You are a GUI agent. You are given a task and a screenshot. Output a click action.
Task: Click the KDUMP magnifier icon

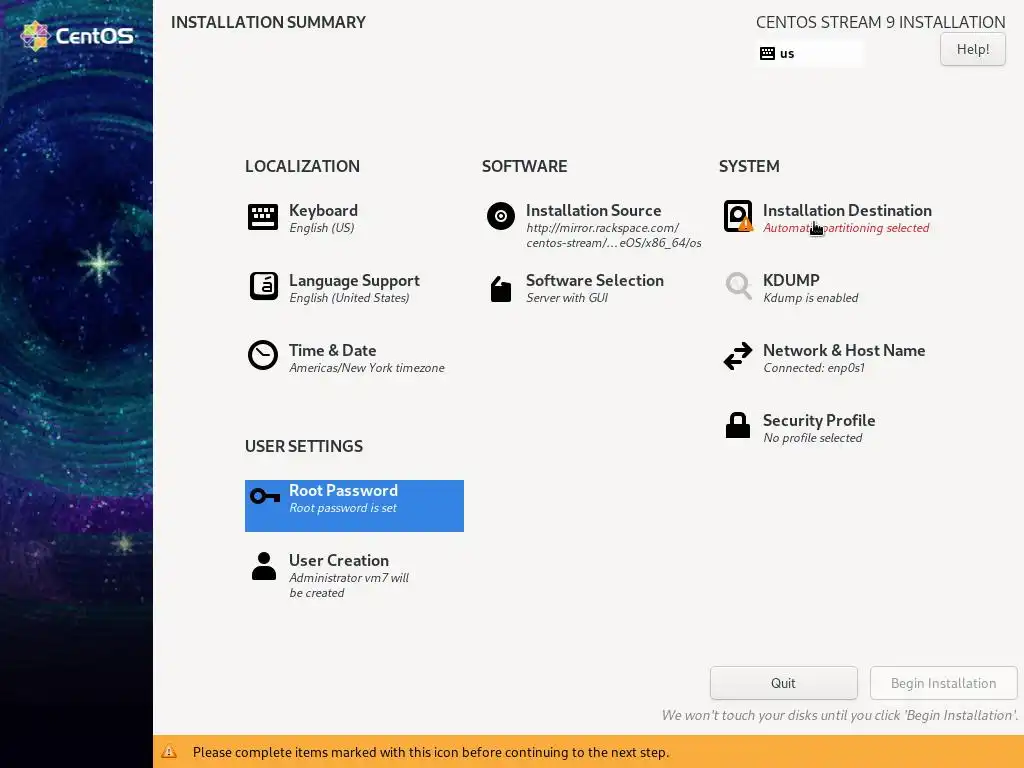coord(738,285)
